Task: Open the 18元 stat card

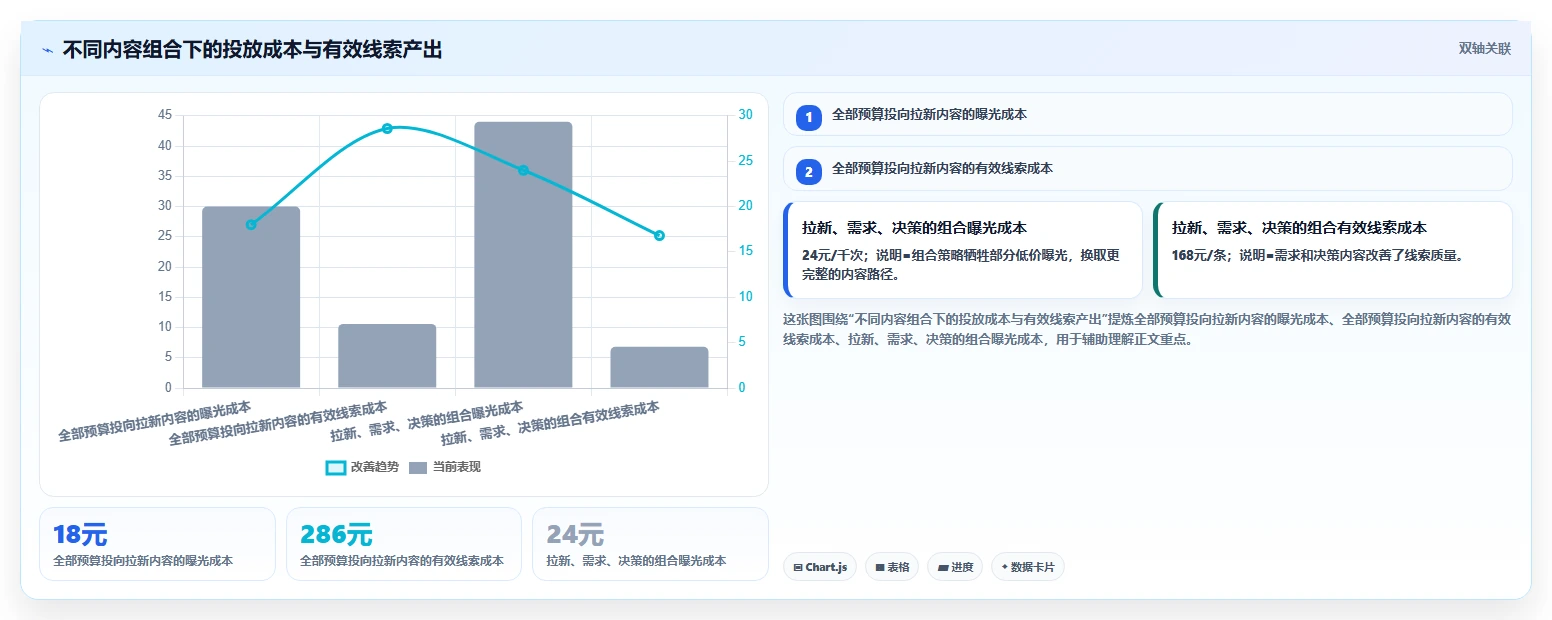Action: [157, 544]
